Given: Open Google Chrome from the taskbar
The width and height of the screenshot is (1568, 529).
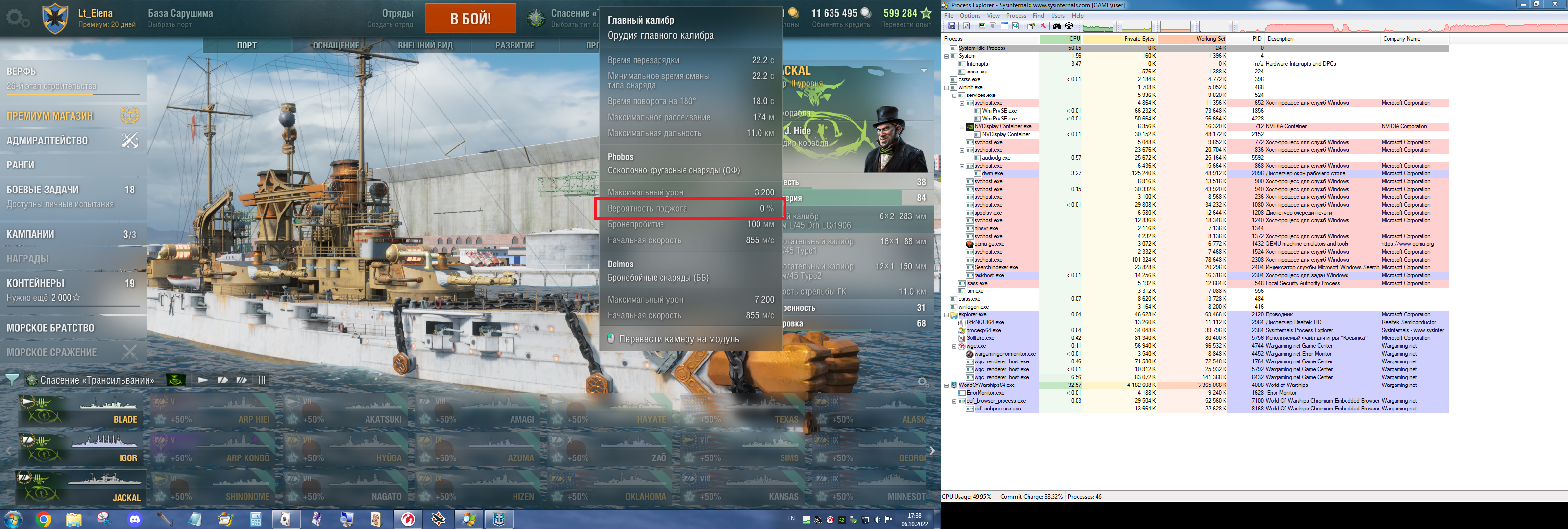Looking at the screenshot, I should [x=43, y=519].
